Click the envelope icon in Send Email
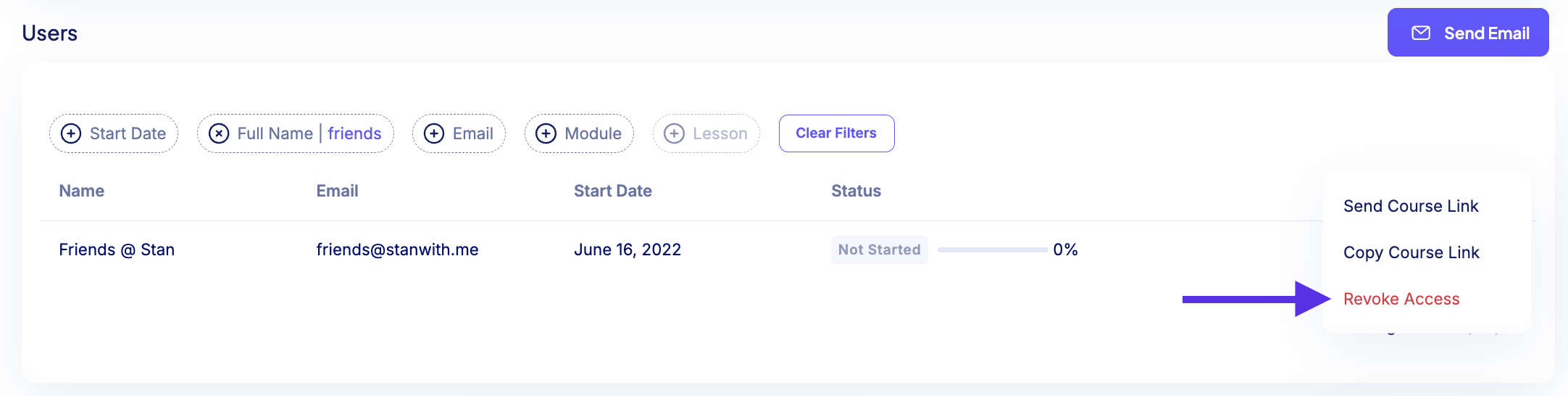 point(1421,33)
